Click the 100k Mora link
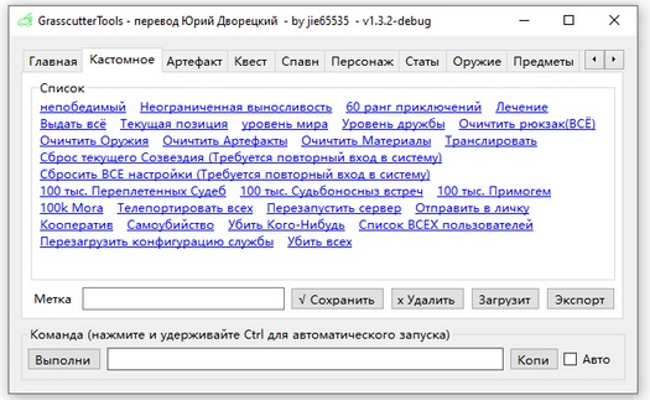This screenshot has width=650, height=400. tap(71, 208)
